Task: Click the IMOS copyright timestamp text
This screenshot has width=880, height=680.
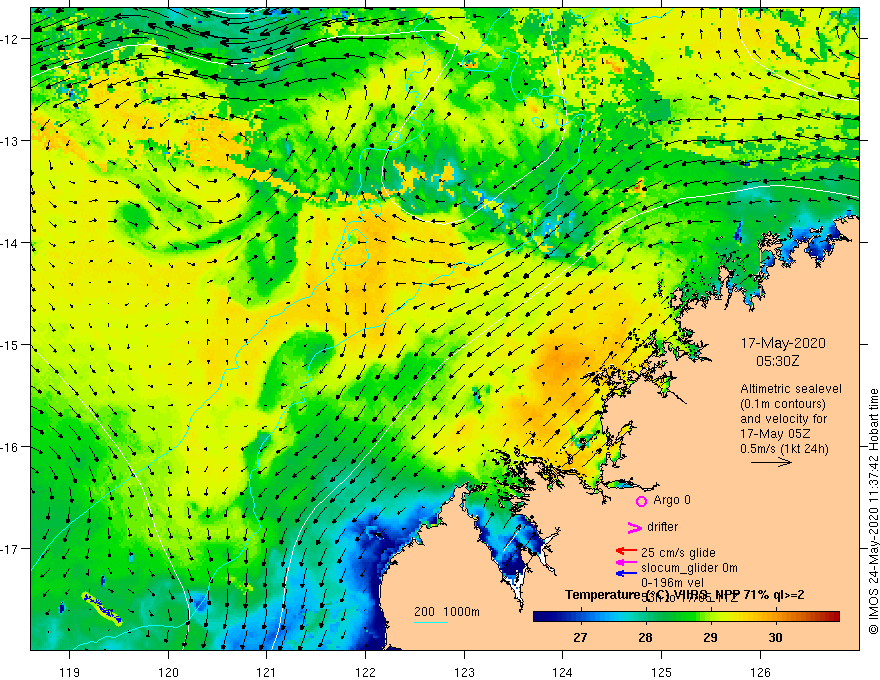Action: point(873,511)
